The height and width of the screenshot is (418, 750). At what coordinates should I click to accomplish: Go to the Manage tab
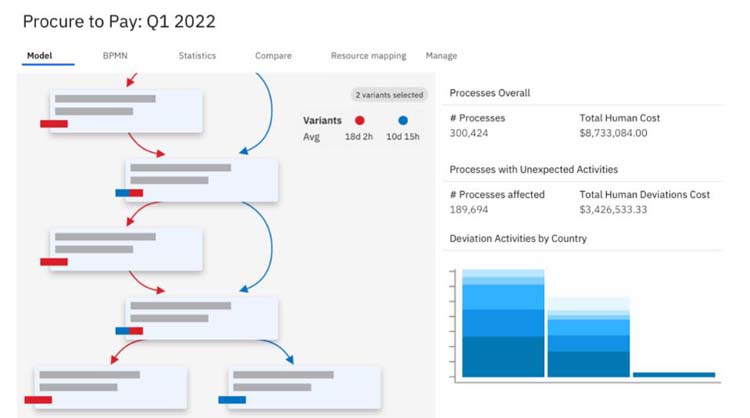click(x=441, y=55)
